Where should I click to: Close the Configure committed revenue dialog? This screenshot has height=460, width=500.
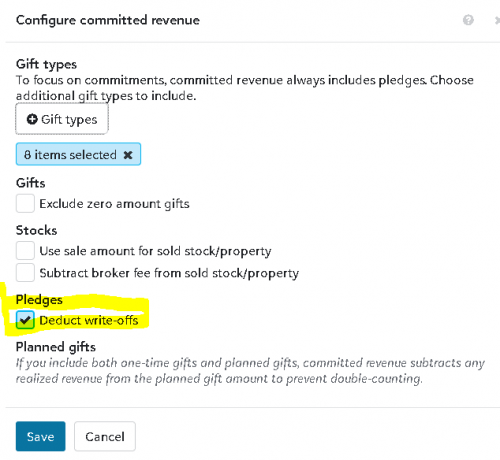(497, 21)
